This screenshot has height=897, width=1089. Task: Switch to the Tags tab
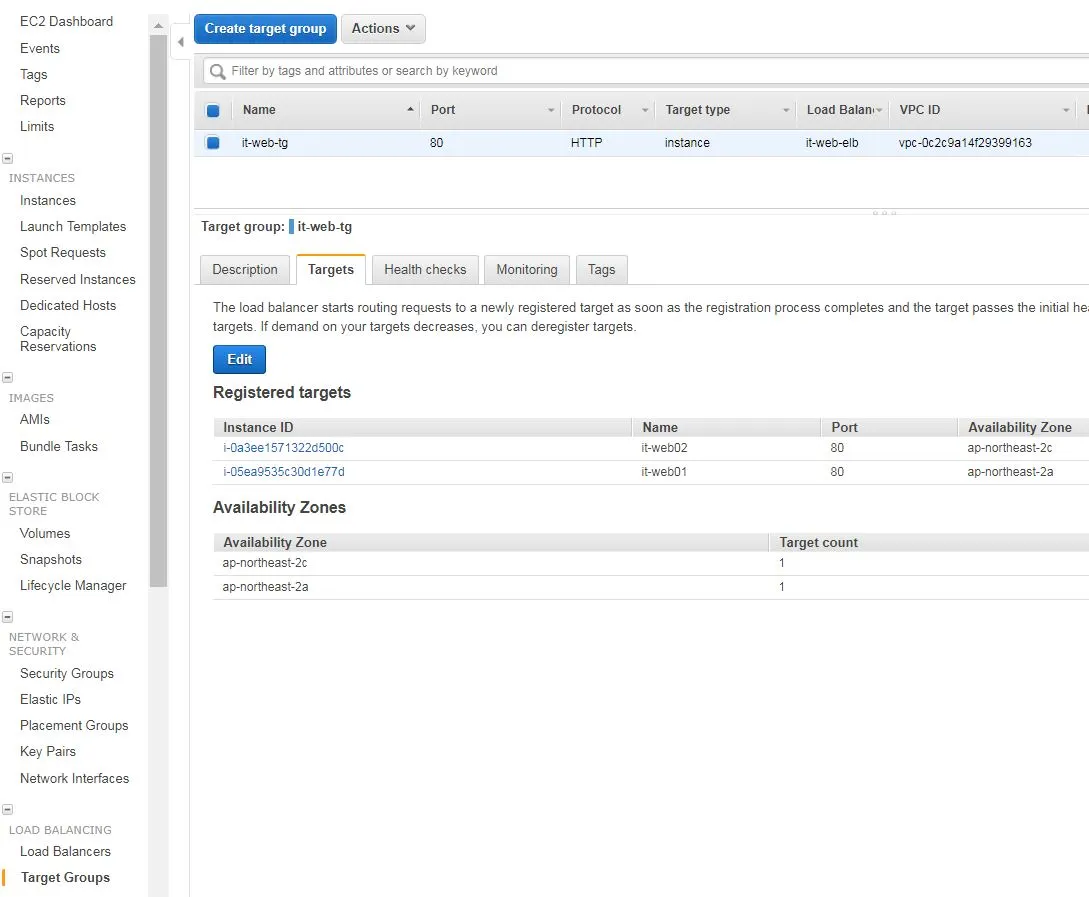[x=601, y=270]
